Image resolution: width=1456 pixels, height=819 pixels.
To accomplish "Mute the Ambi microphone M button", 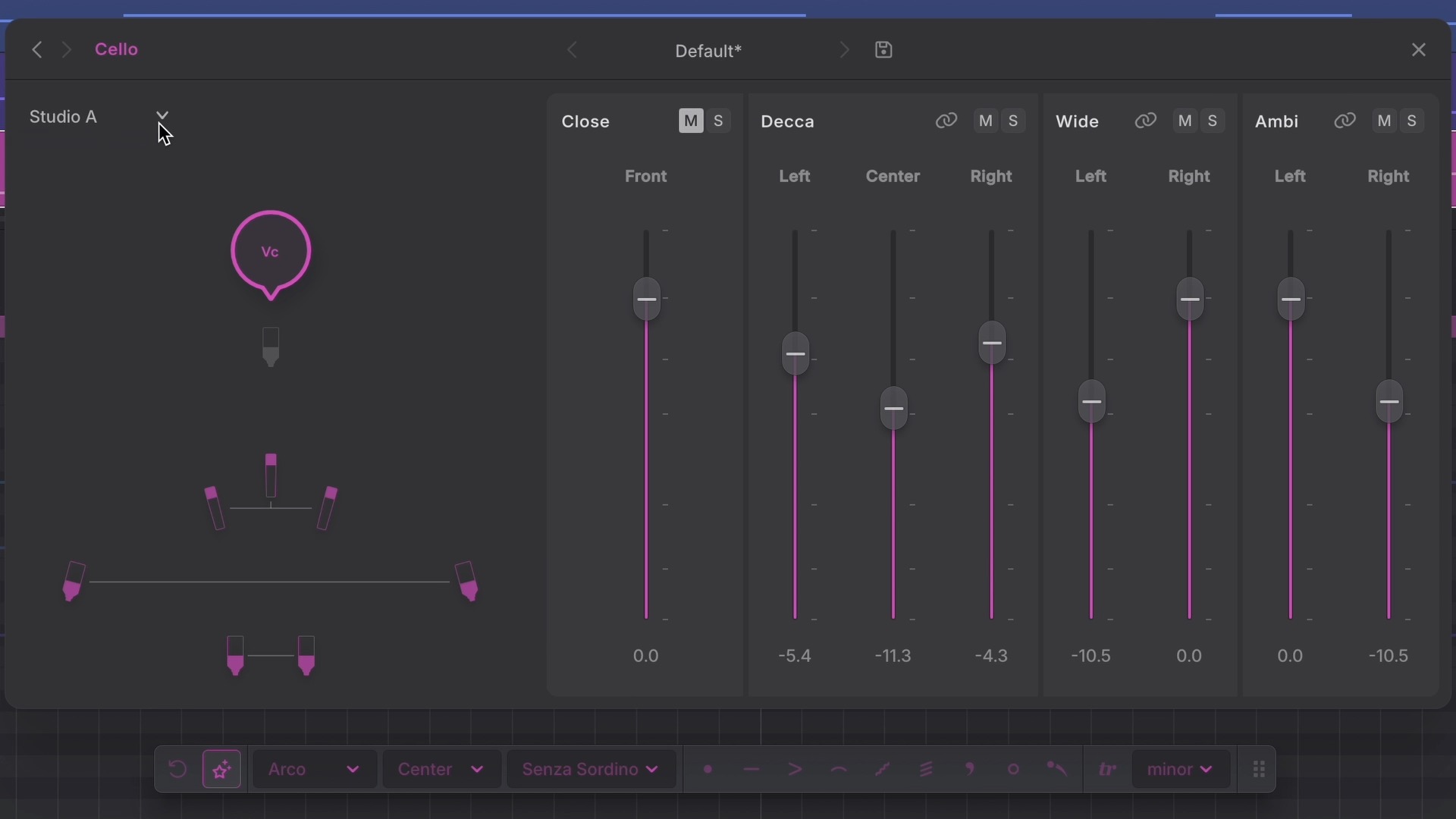I will point(1385,121).
